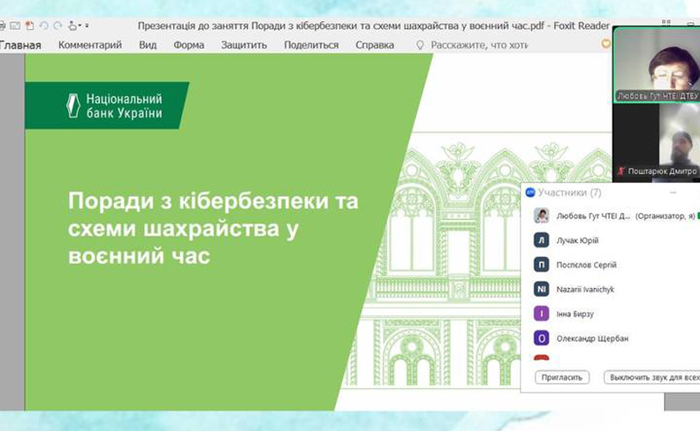Switch to the Защитить ribbon tab

pos(244,45)
